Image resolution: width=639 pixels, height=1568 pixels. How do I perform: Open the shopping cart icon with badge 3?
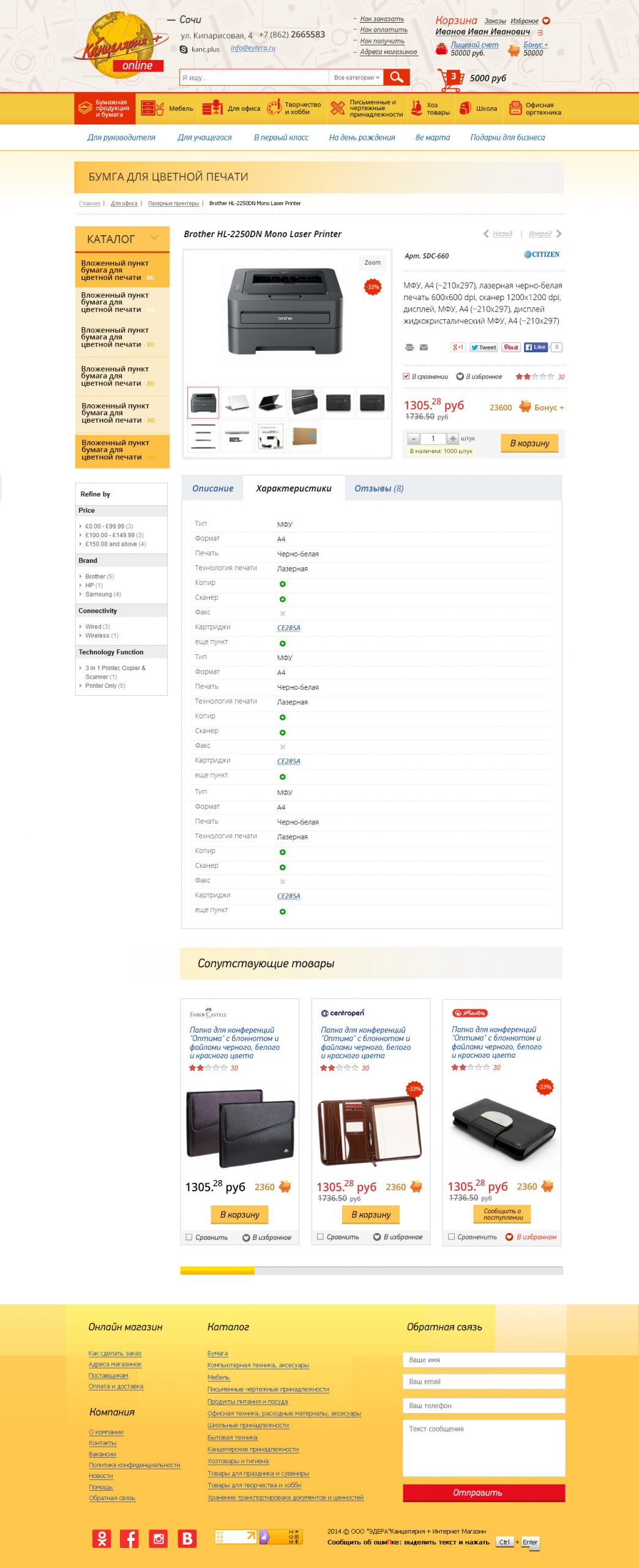(x=450, y=80)
